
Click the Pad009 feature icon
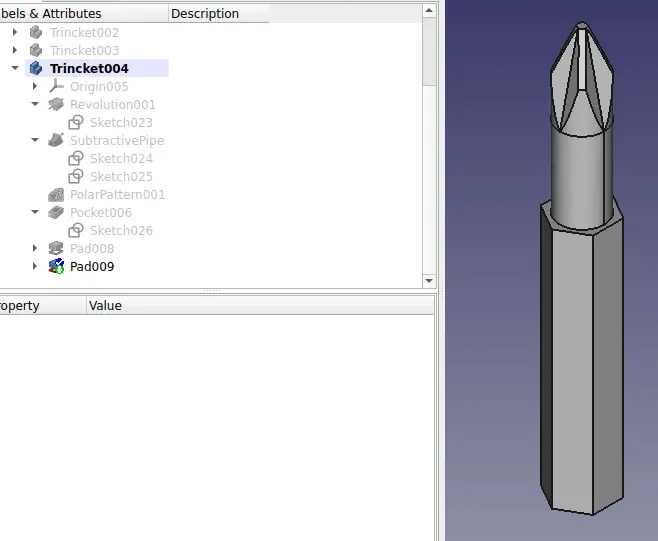(56, 267)
